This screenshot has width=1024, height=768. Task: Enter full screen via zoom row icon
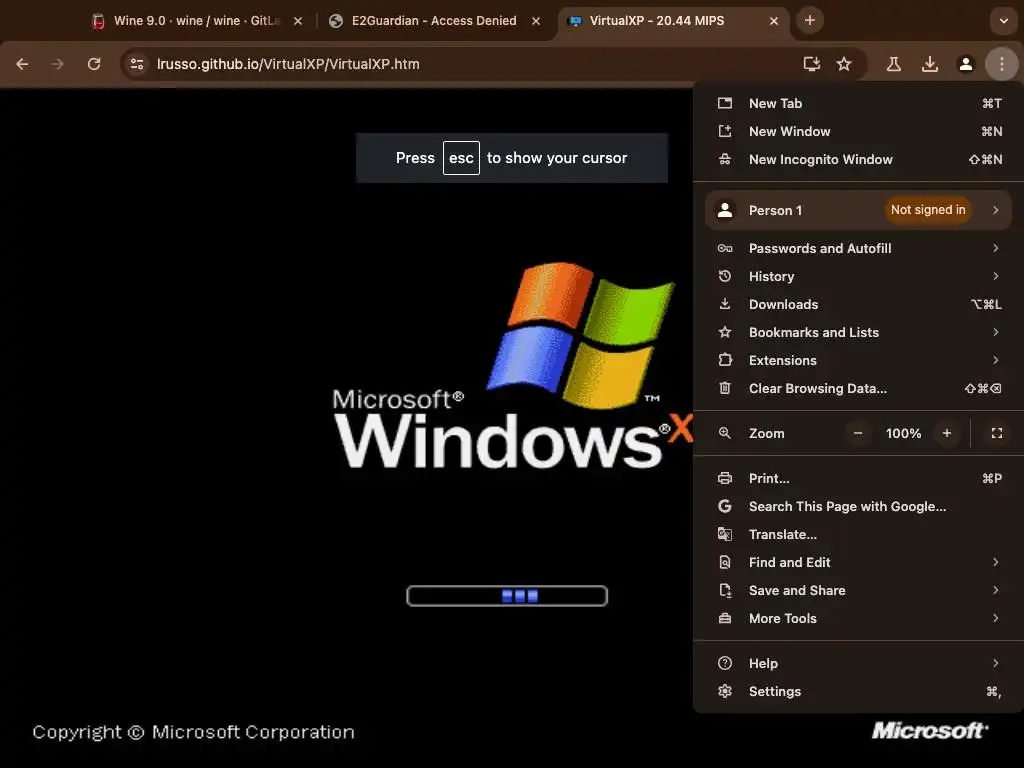(997, 433)
